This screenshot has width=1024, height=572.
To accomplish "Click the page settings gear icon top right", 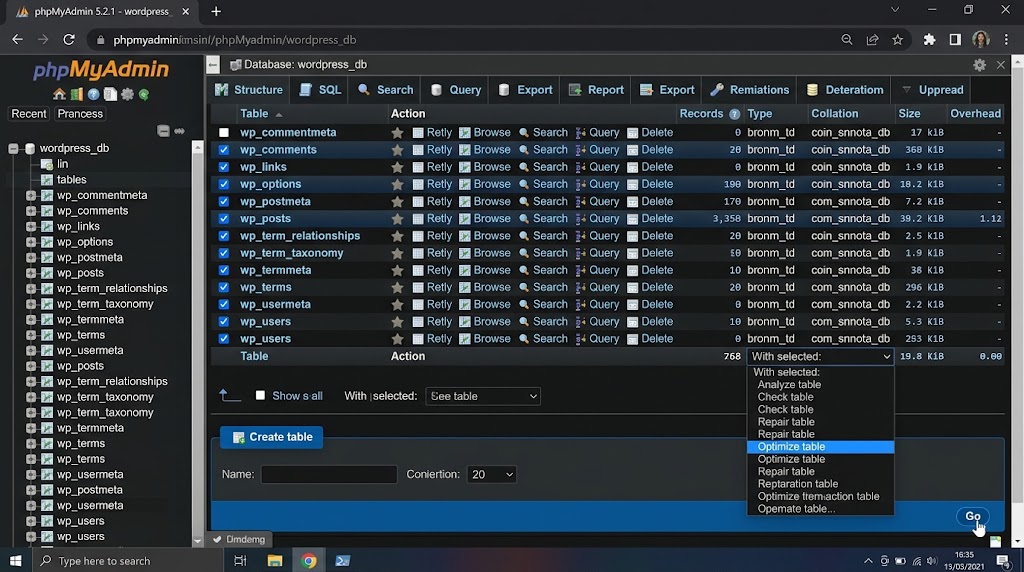I will click(979, 65).
